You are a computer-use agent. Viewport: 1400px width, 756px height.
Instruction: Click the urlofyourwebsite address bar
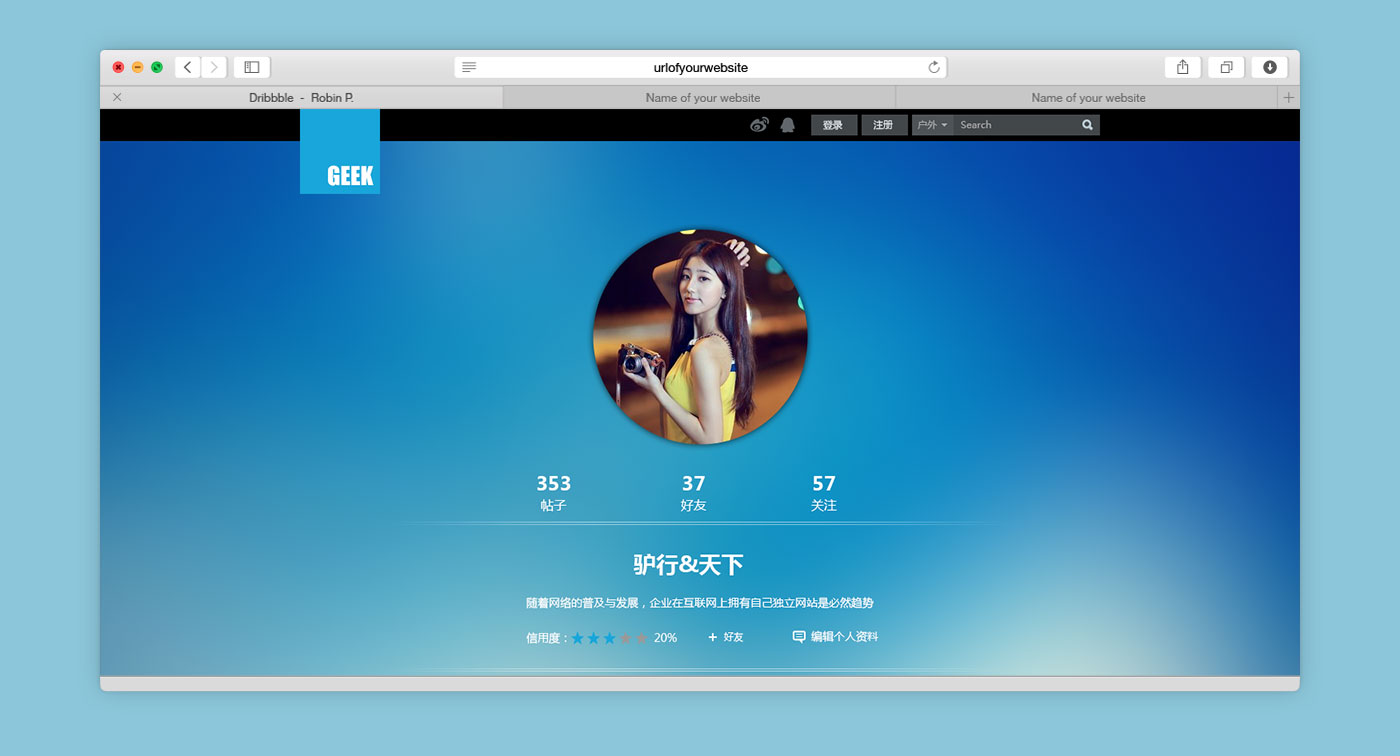tap(700, 67)
